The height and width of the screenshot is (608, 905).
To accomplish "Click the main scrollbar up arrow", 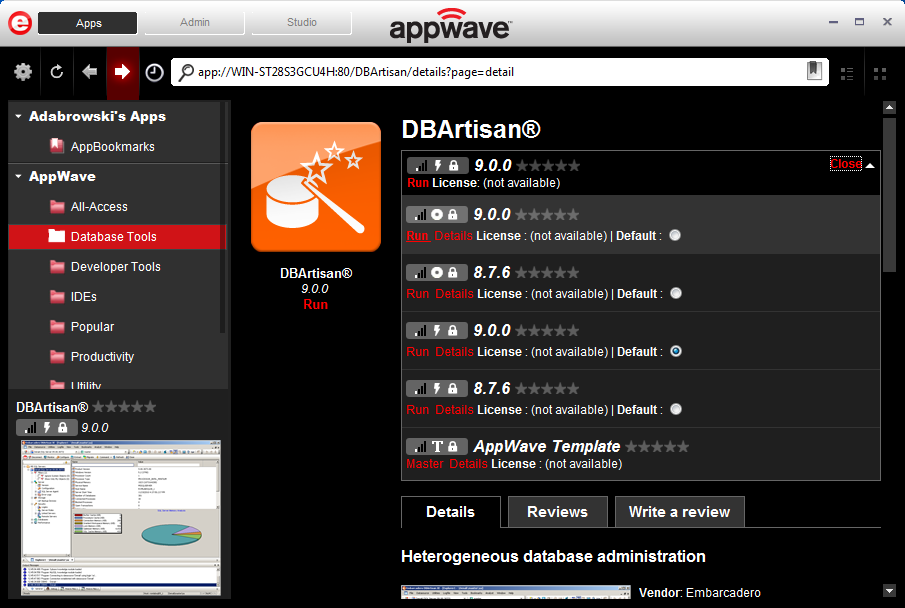I will tap(889, 107).
